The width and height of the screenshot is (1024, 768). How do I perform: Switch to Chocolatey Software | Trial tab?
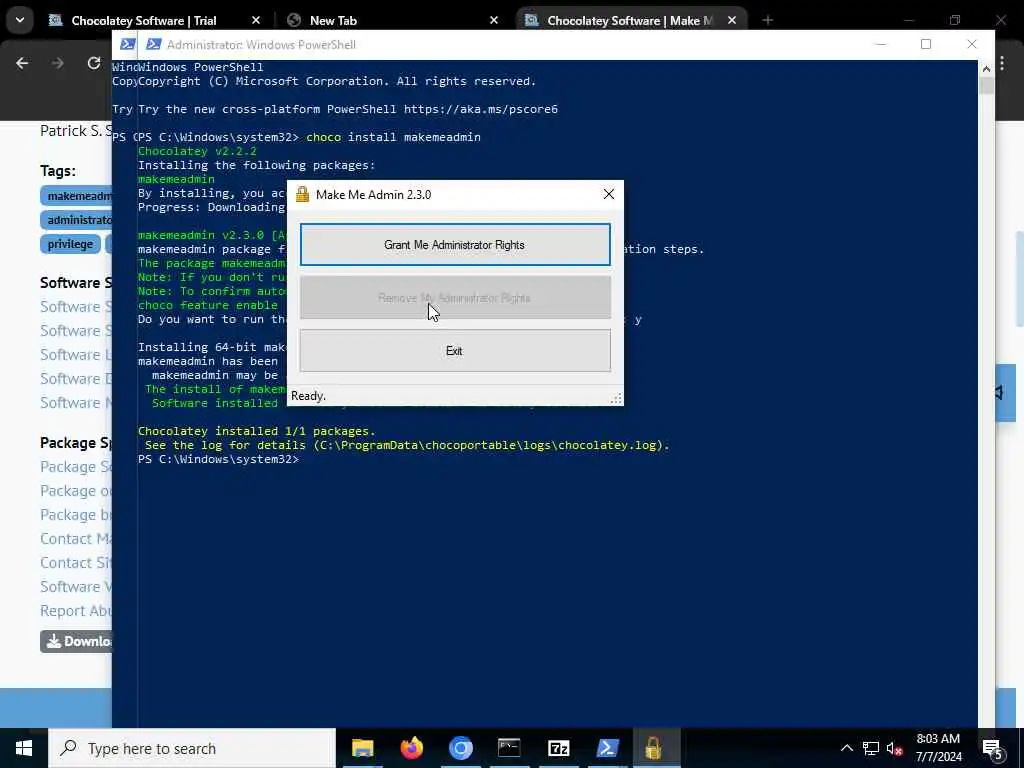click(x=143, y=21)
